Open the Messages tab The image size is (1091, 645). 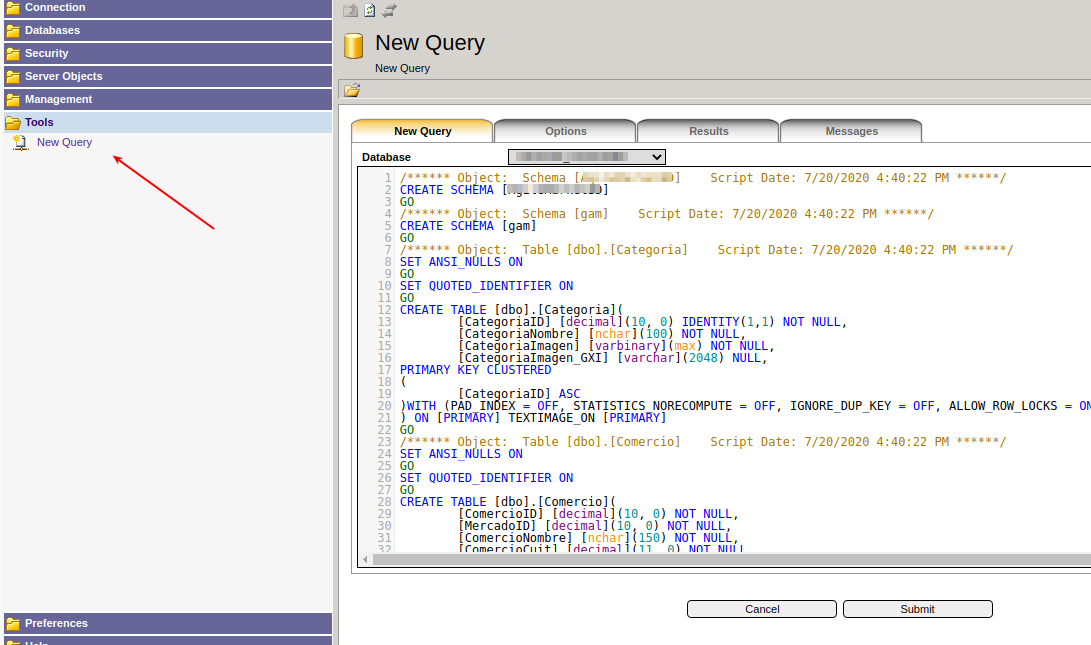tap(852, 131)
